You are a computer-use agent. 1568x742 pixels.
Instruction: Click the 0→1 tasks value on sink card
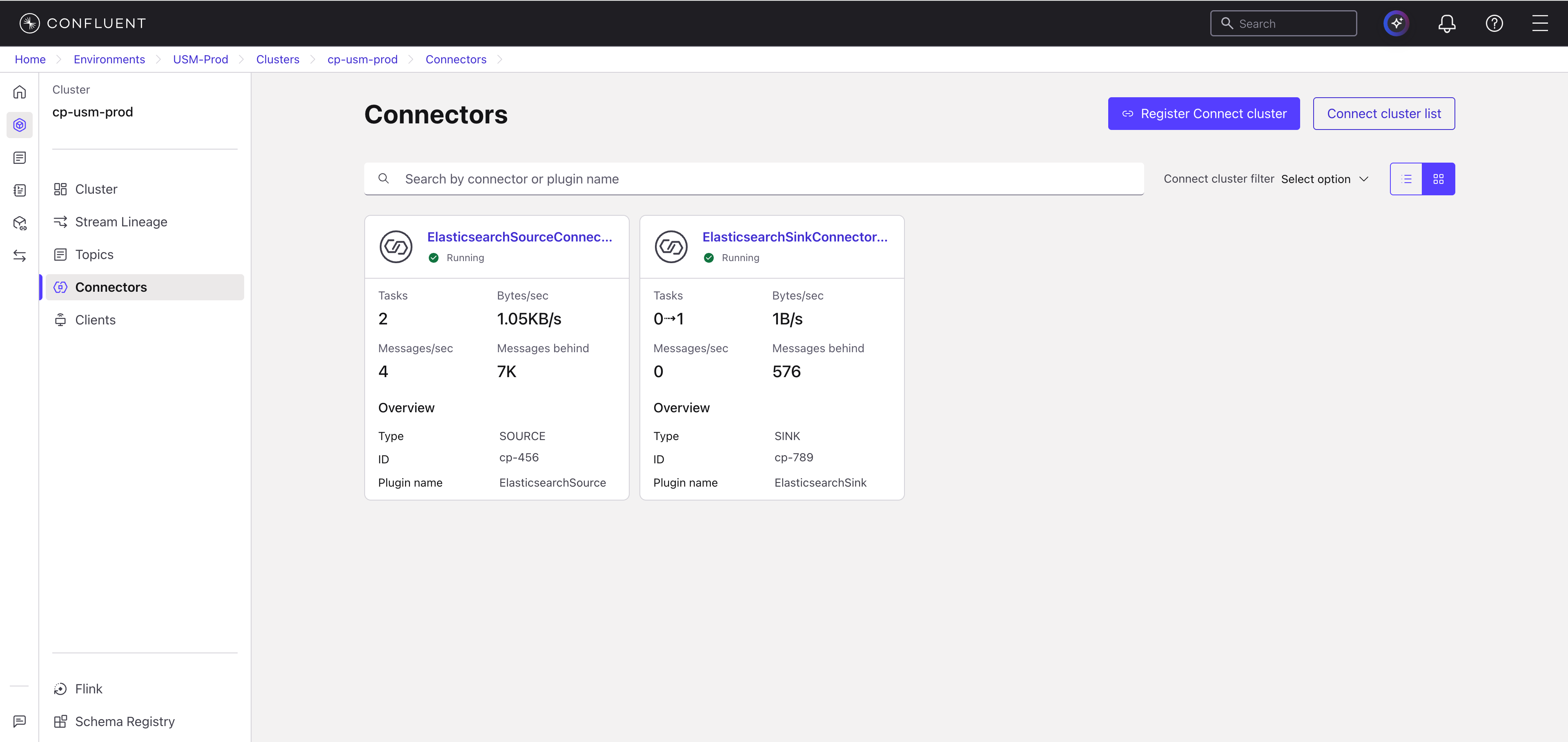pyautogui.click(x=668, y=319)
